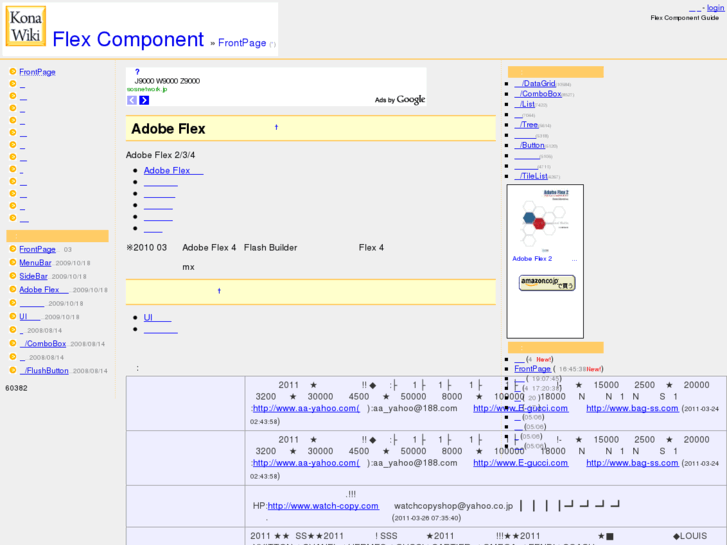The width and height of the screenshot is (727, 545).
Task: Click the bullet icon beside SideBar
Action: pos(13,276)
